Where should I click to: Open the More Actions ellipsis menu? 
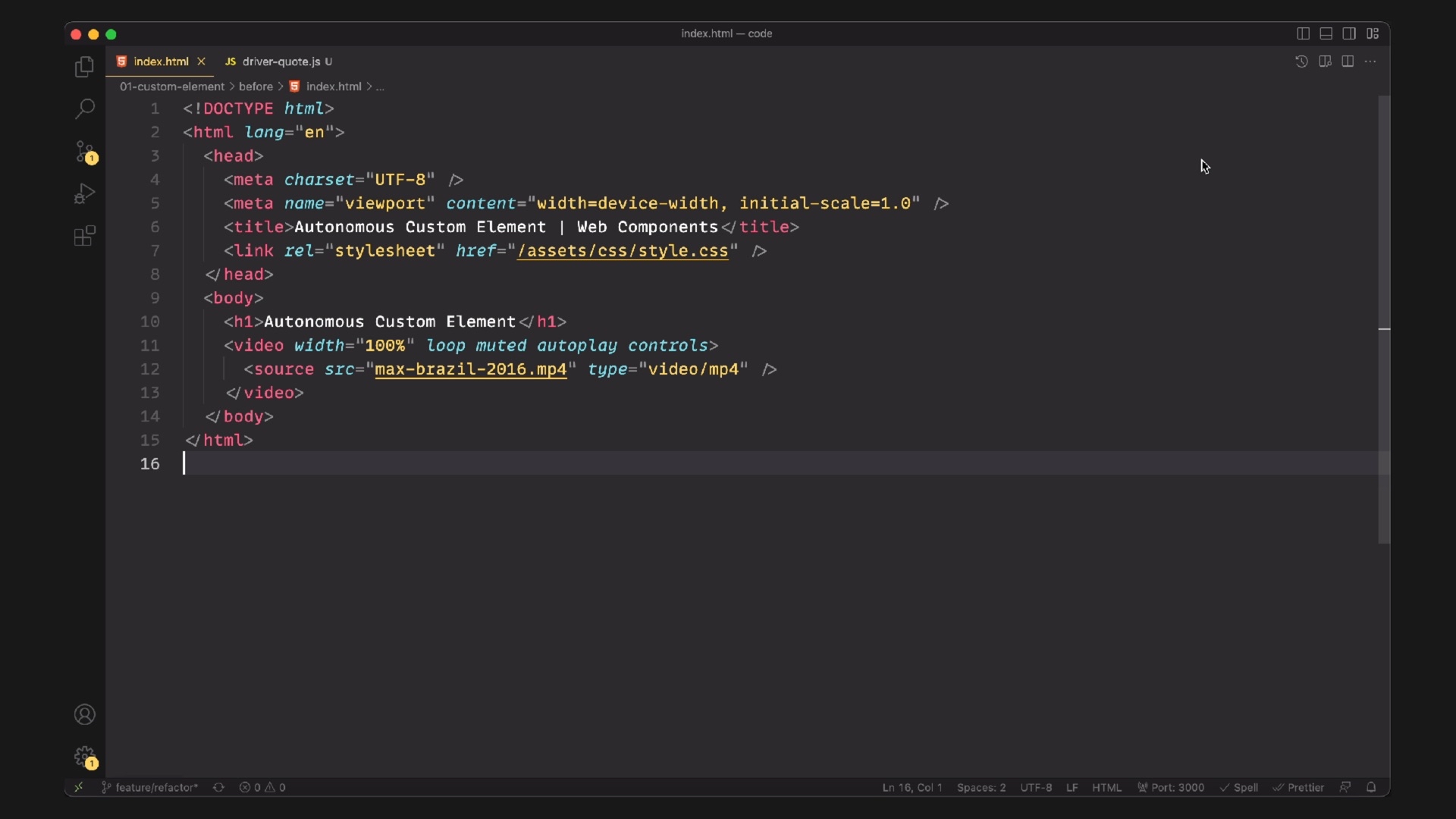pos(1370,61)
